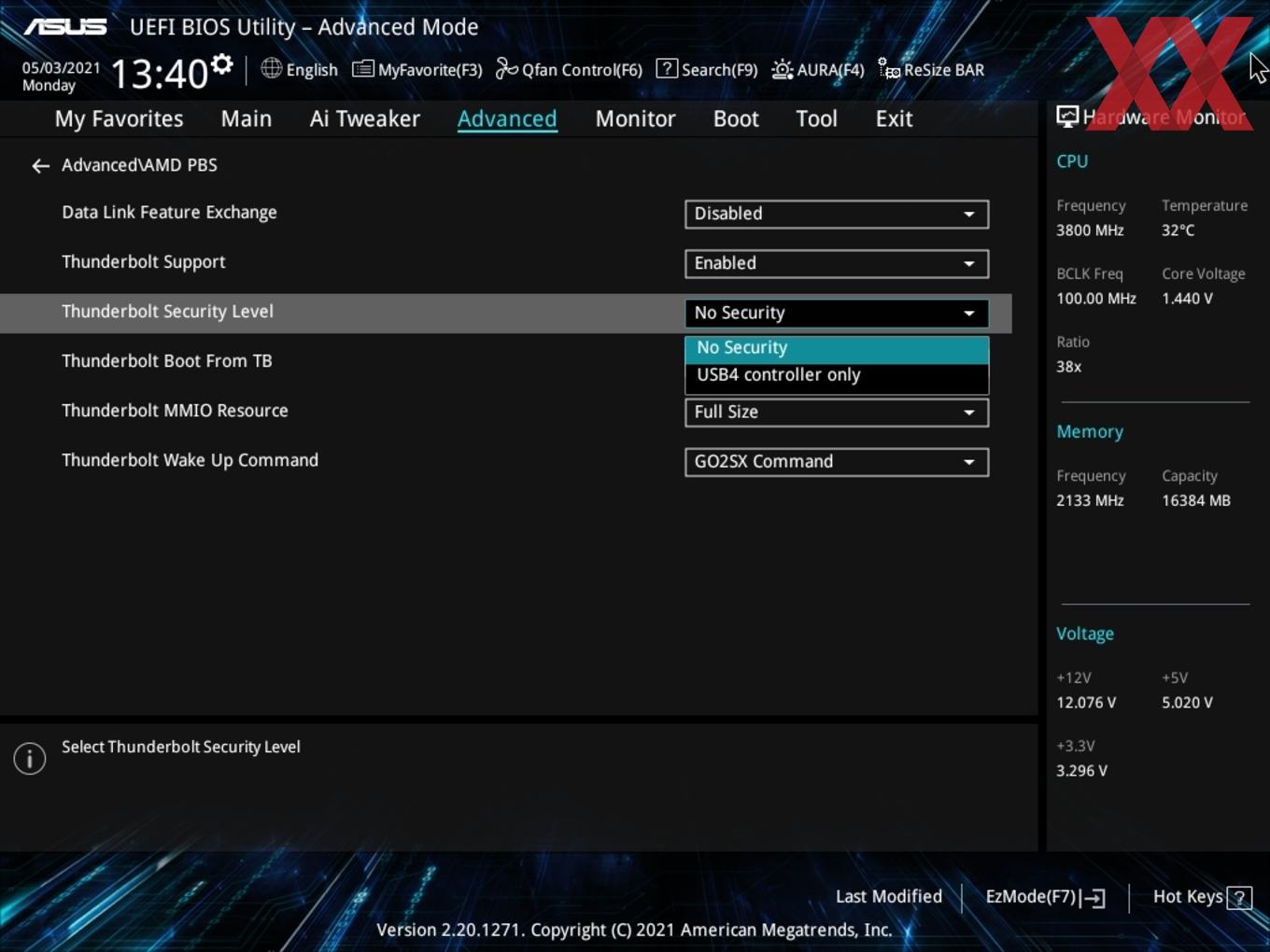The image size is (1270, 952).
Task: Go to Boot tab
Action: coord(736,119)
